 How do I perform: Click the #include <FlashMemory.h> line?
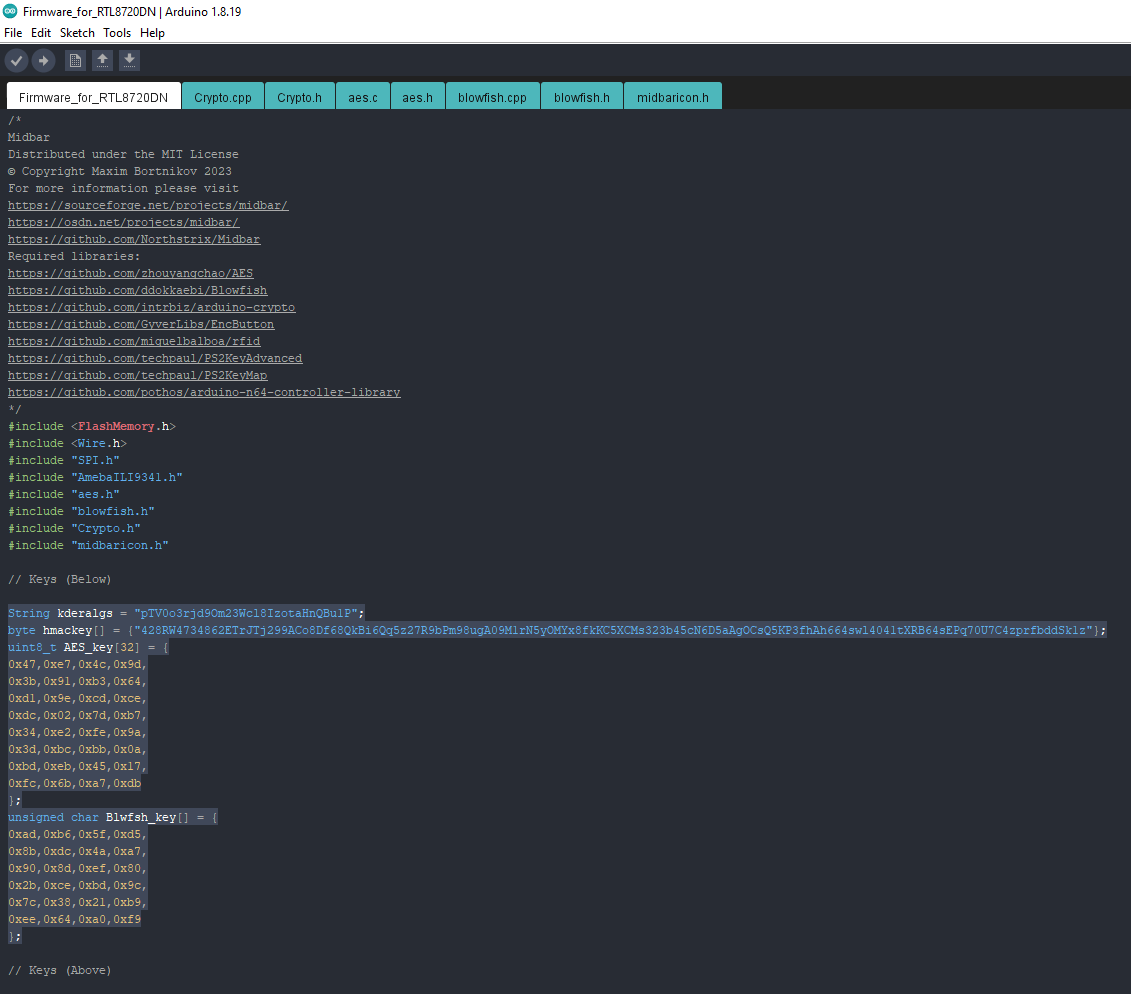92,426
